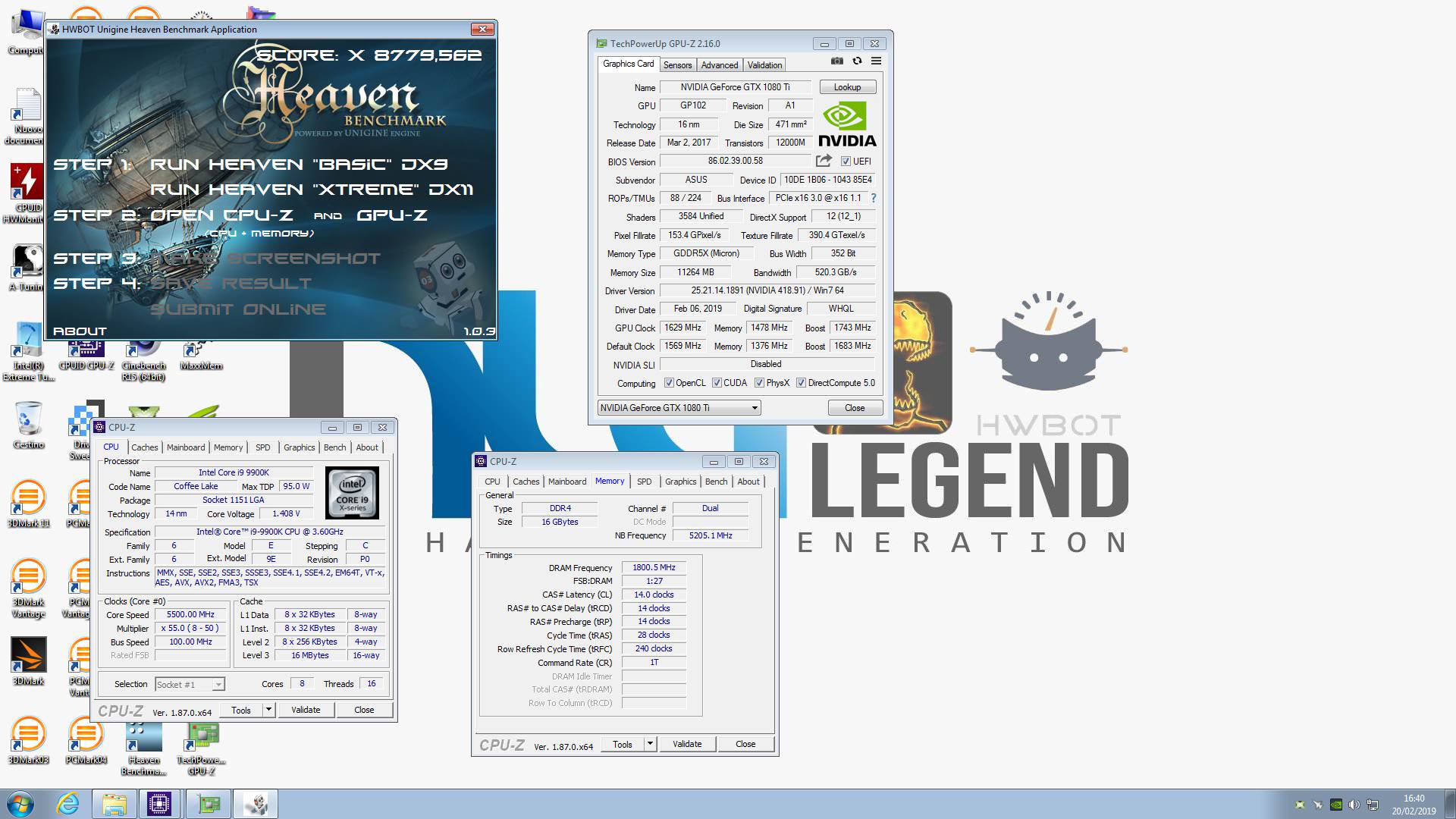Switch to the Validation tab in GPU-Z

point(764,65)
